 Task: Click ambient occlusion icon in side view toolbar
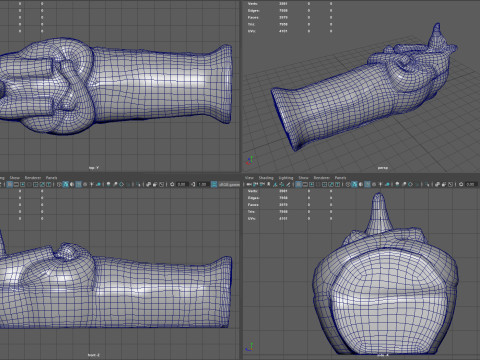(x=397, y=184)
